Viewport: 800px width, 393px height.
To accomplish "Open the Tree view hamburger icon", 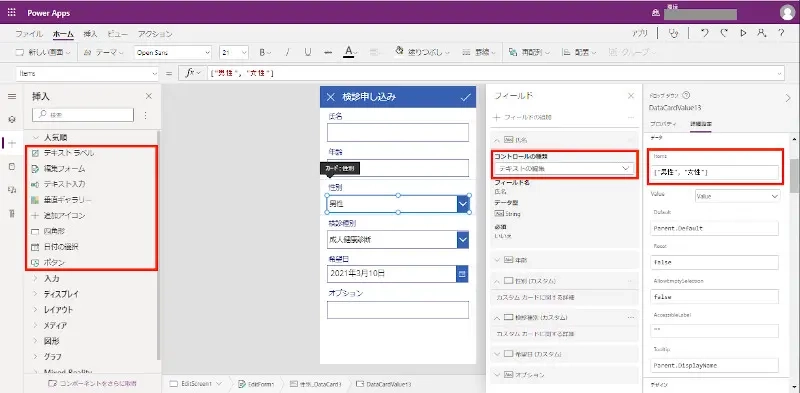I will (x=12, y=96).
